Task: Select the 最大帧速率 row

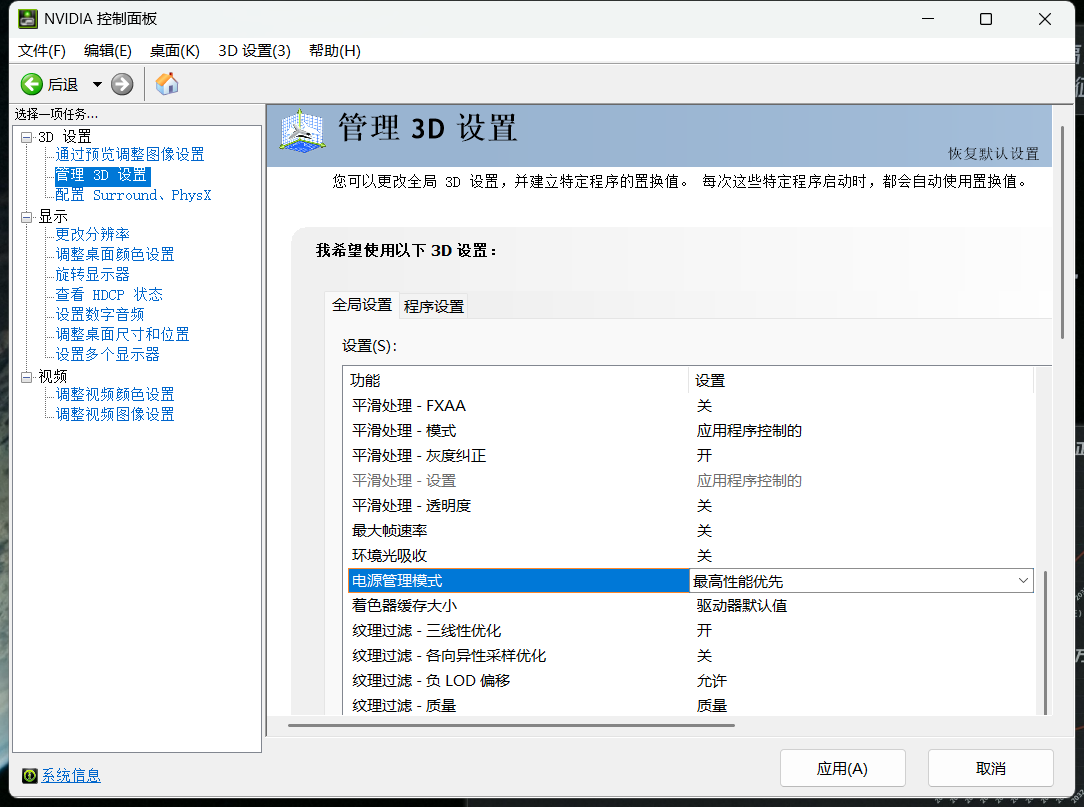Action: [x=691, y=530]
